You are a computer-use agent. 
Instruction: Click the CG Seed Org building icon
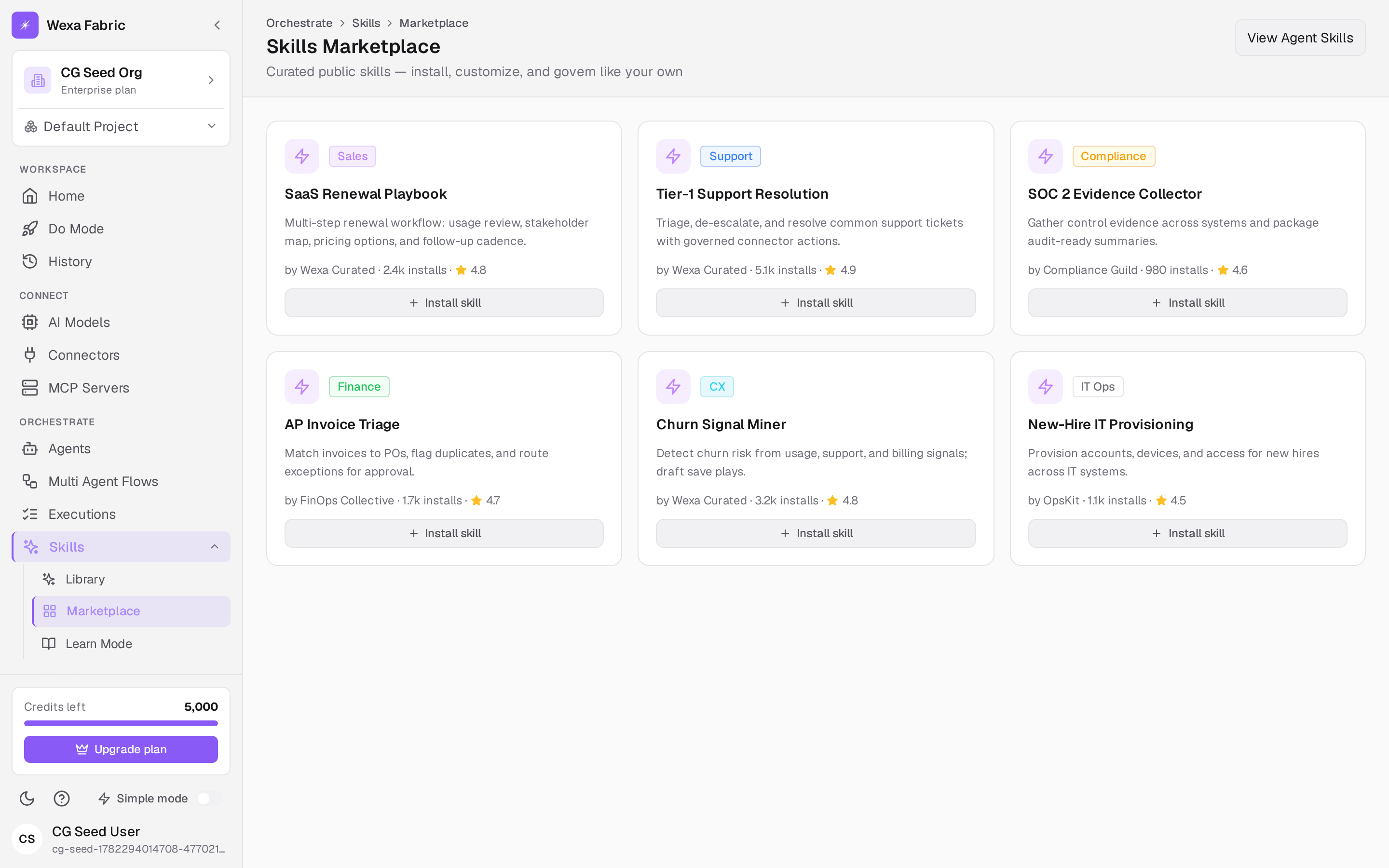pyautogui.click(x=38, y=80)
